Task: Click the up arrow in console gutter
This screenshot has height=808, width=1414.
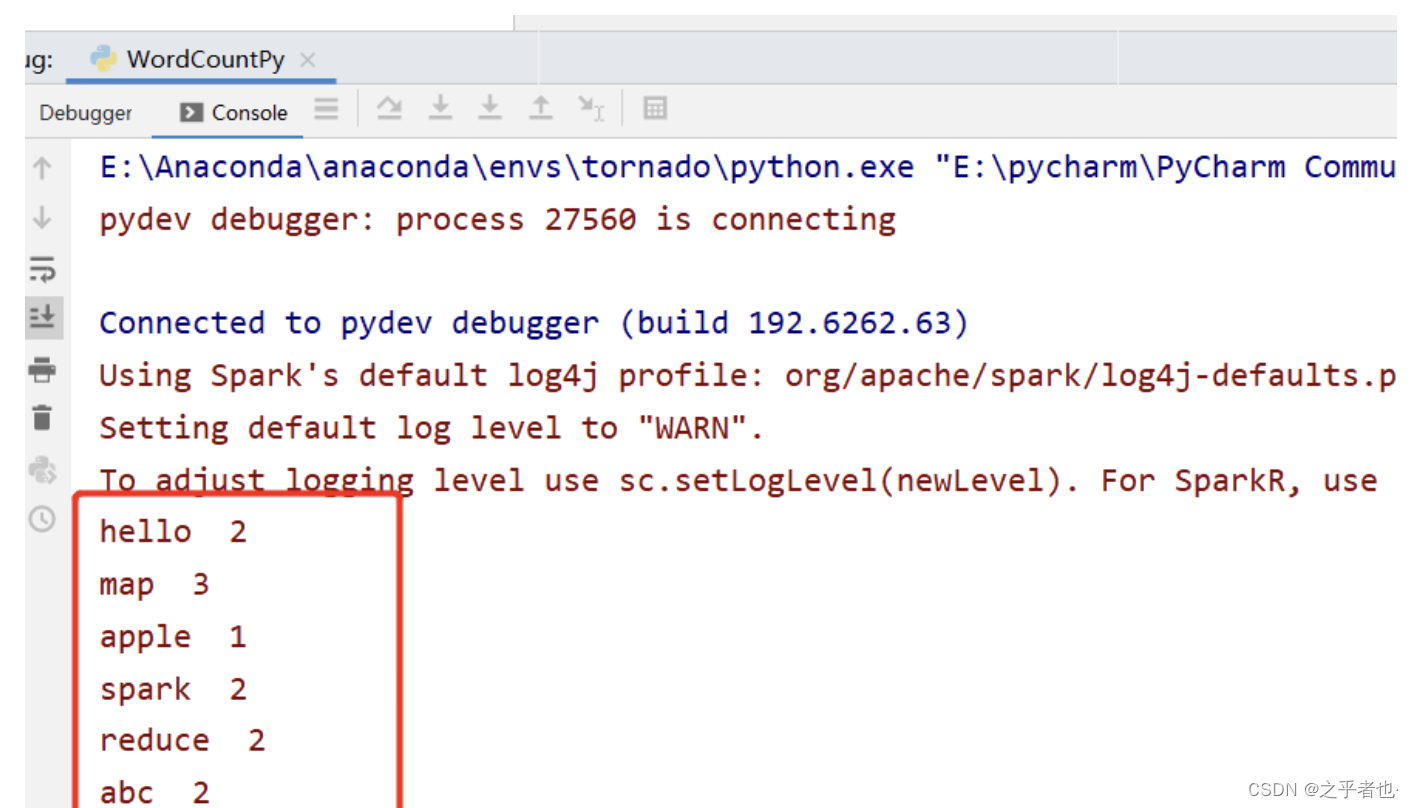Action: 42,167
